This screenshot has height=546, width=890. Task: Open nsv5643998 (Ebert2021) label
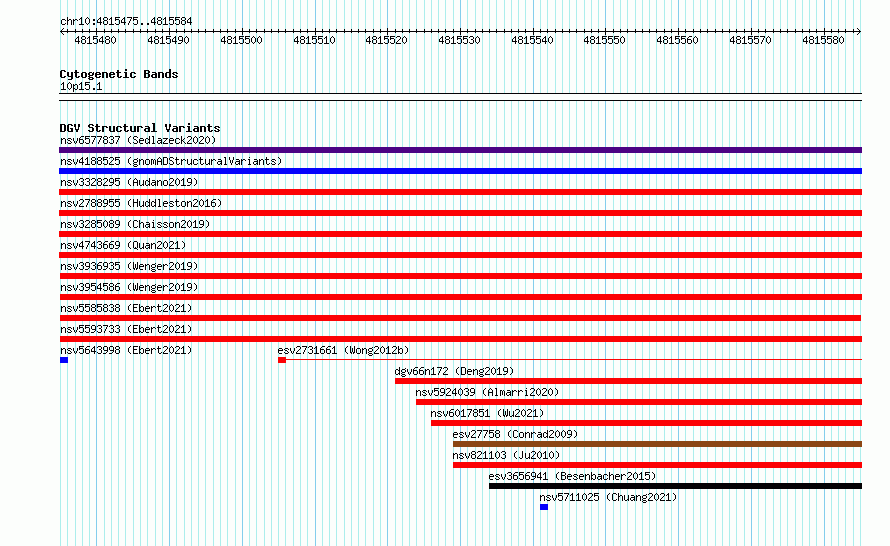coord(126,350)
